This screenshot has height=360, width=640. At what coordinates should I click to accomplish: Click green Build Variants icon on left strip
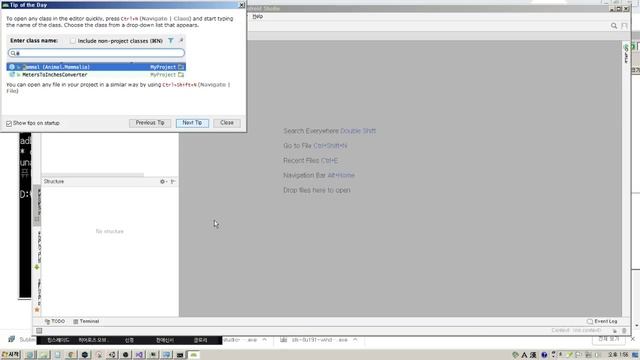point(37,267)
